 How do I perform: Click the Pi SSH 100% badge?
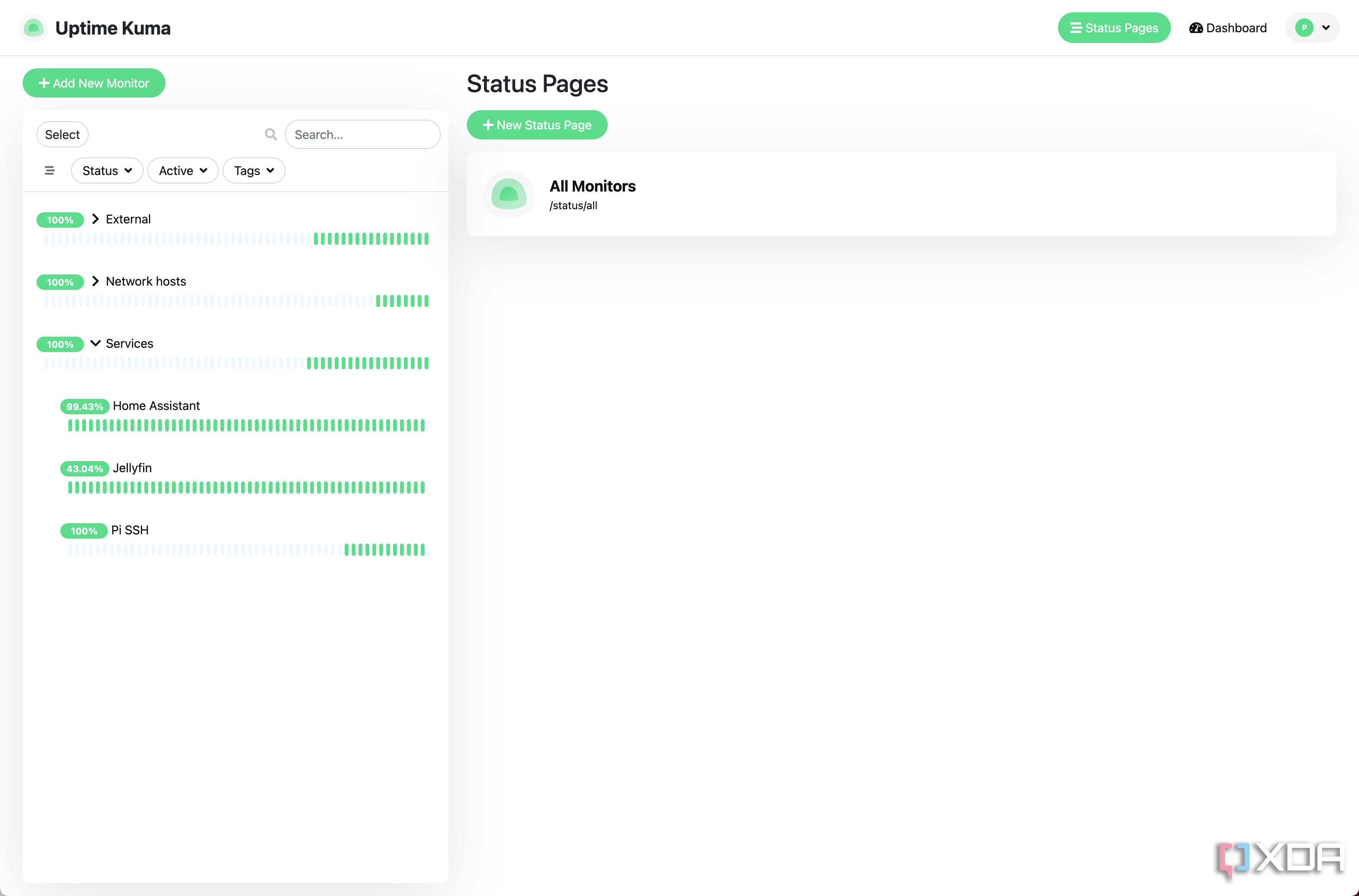84,531
